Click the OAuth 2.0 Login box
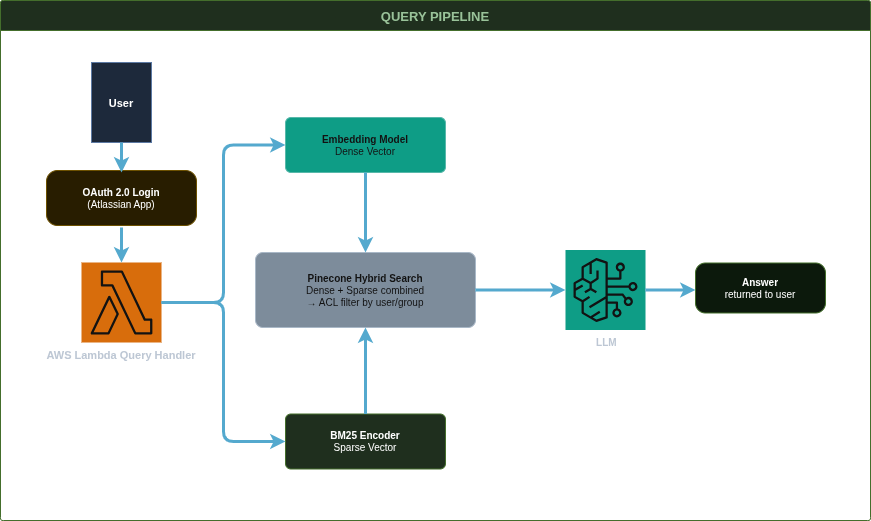The width and height of the screenshot is (871, 521). (121, 197)
